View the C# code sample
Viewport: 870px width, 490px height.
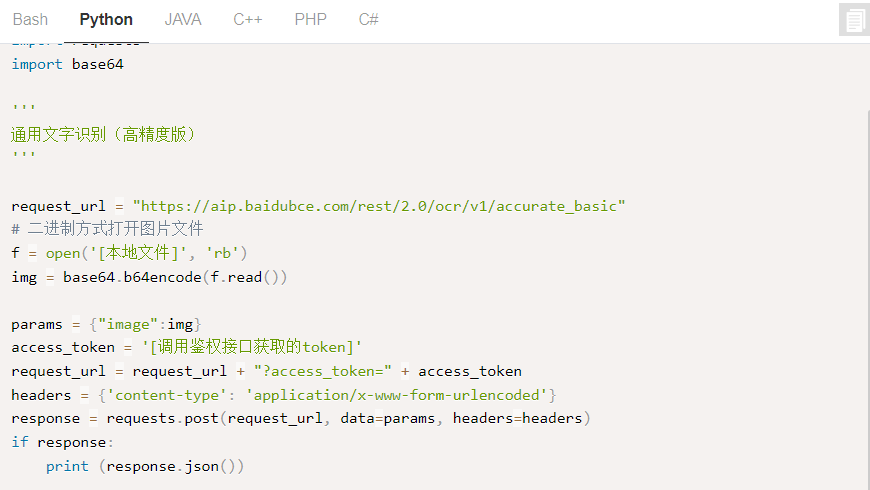point(368,19)
